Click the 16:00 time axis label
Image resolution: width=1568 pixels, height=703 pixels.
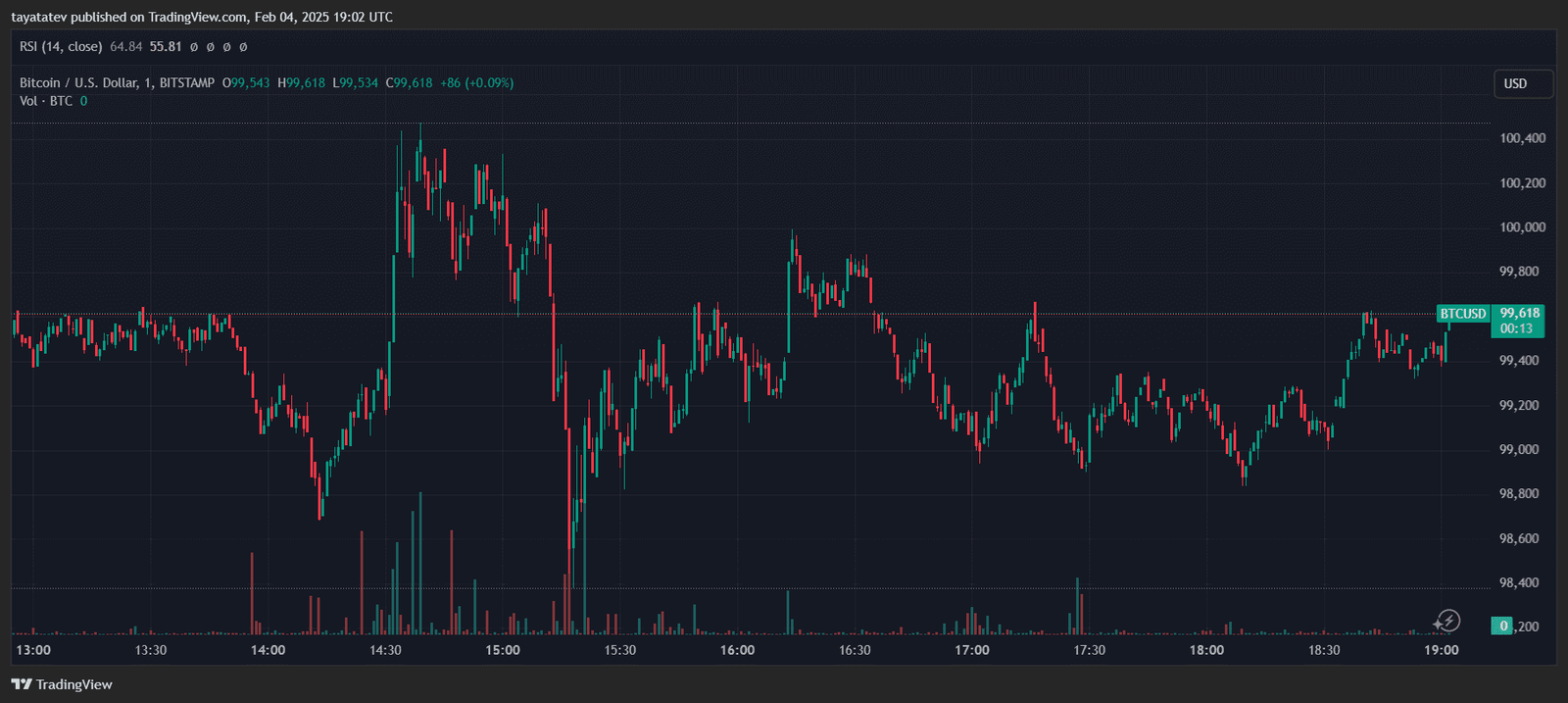coord(737,650)
